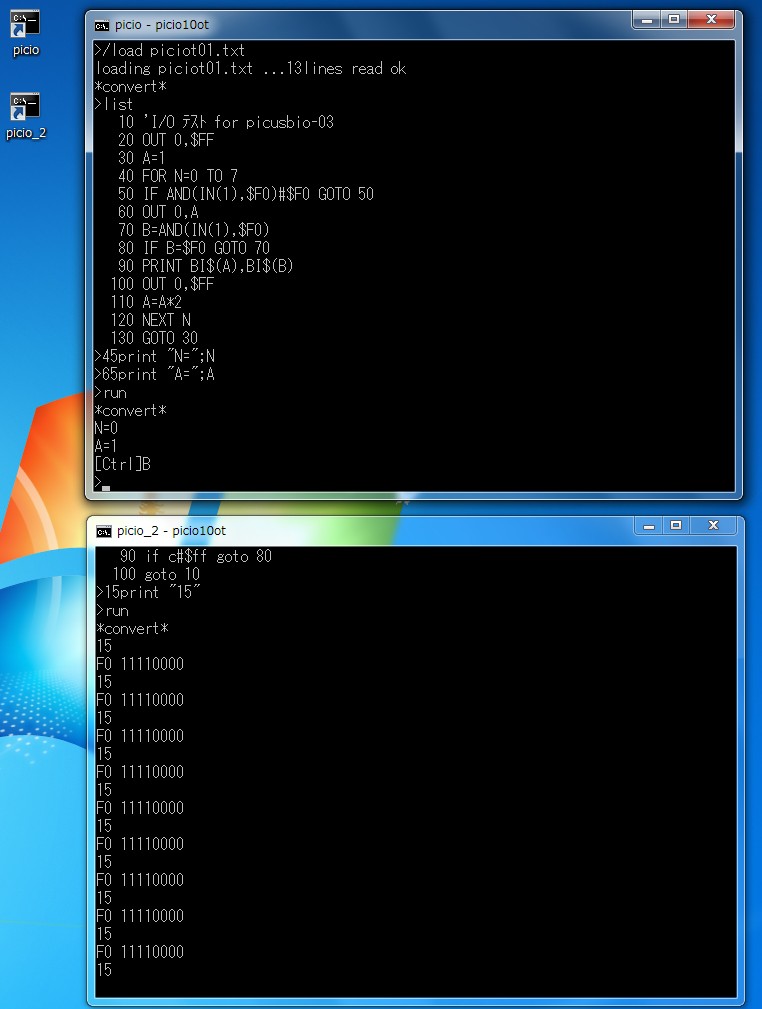This screenshot has height=1009, width=762.
Task: Click '100 goto 10' in picio_2
Action: click(156, 574)
